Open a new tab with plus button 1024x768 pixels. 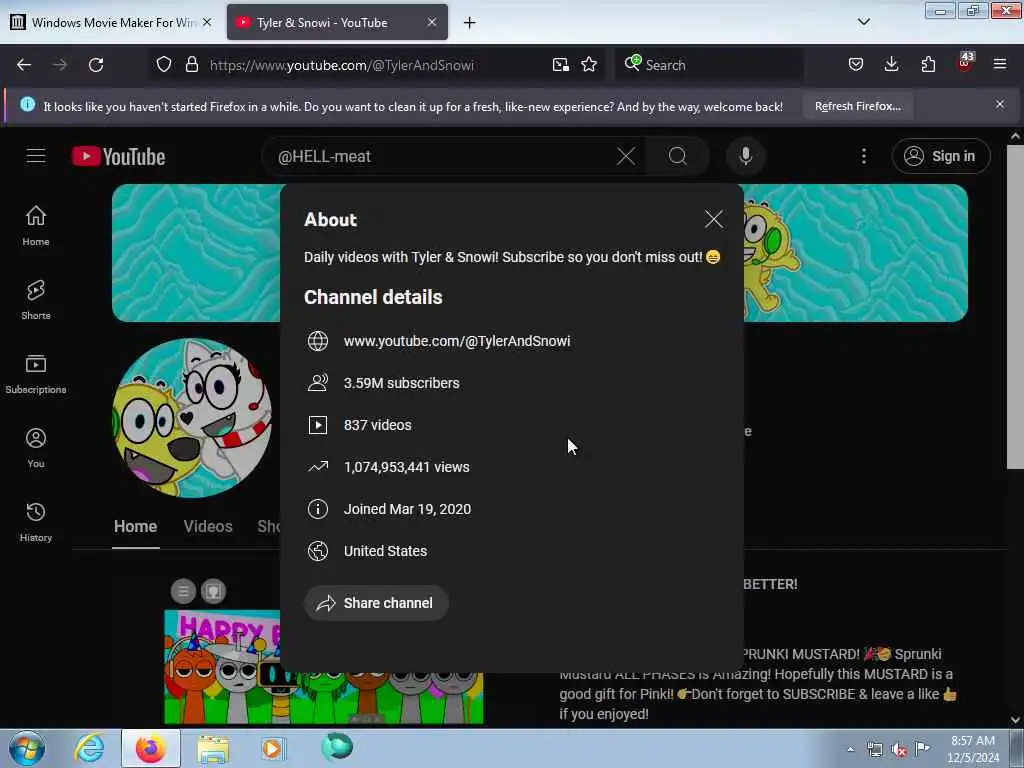tap(470, 23)
